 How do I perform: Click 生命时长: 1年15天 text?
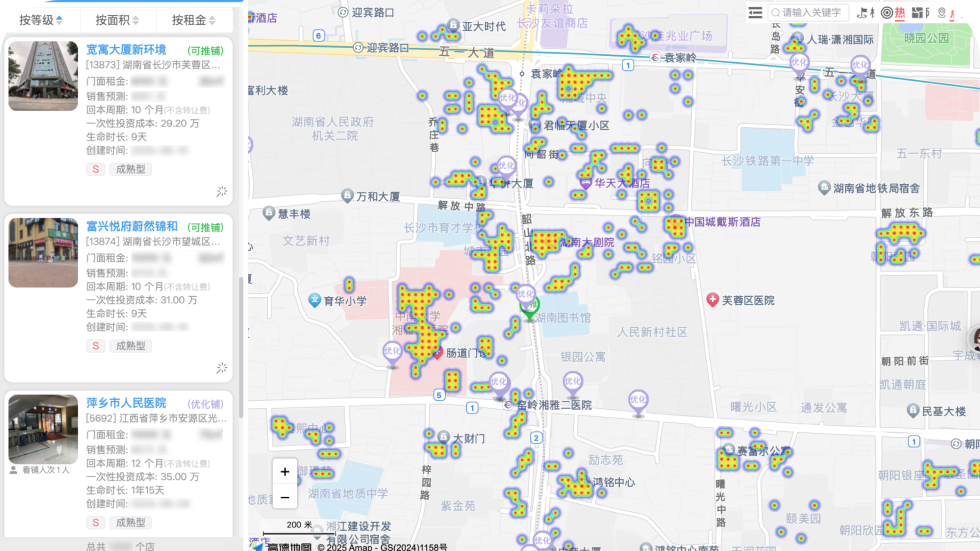coord(125,490)
